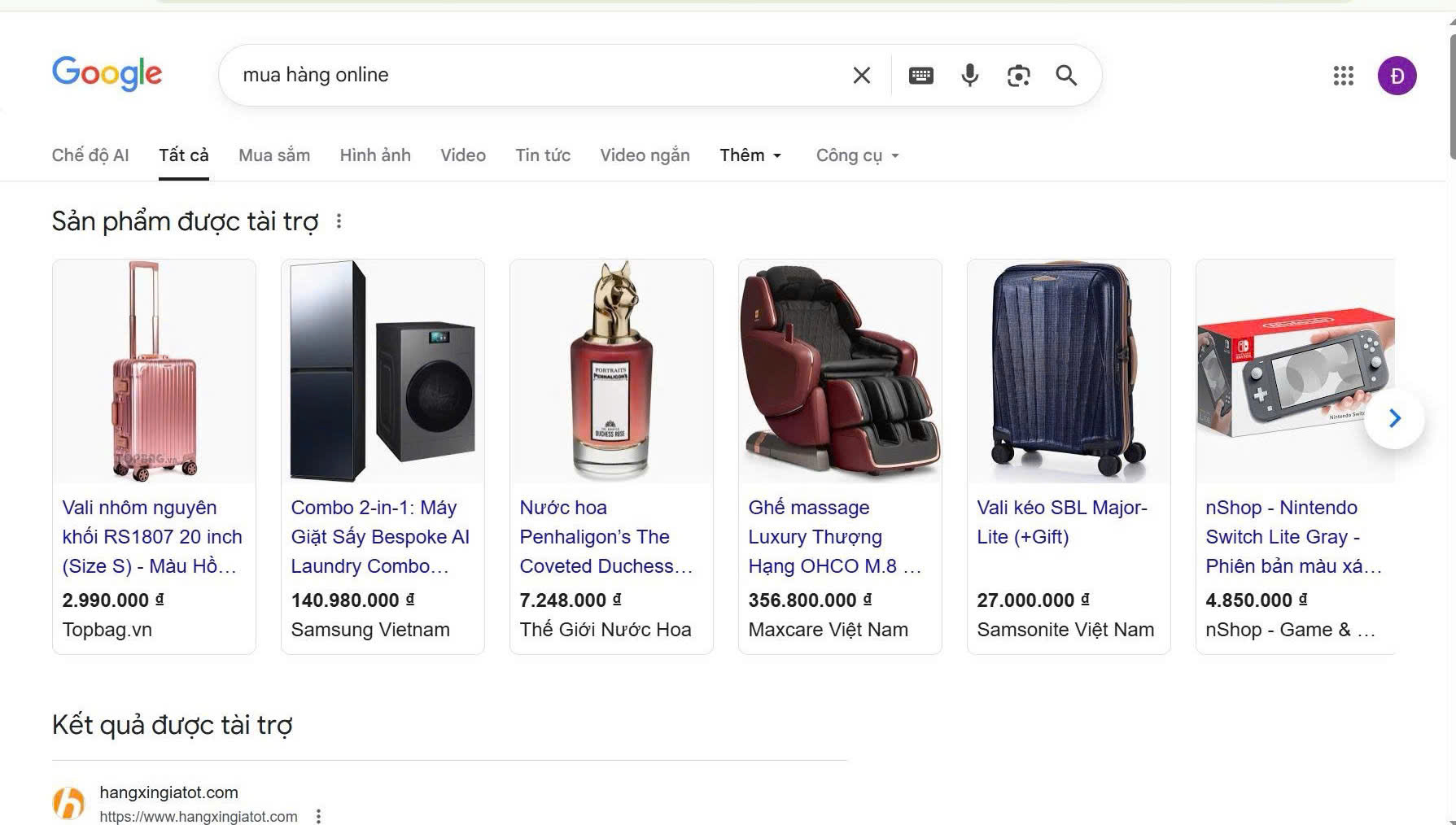The height and width of the screenshot is (825, 1456).
Task: Switch to the Hình ảnh tab
Action: click(375, 155)
